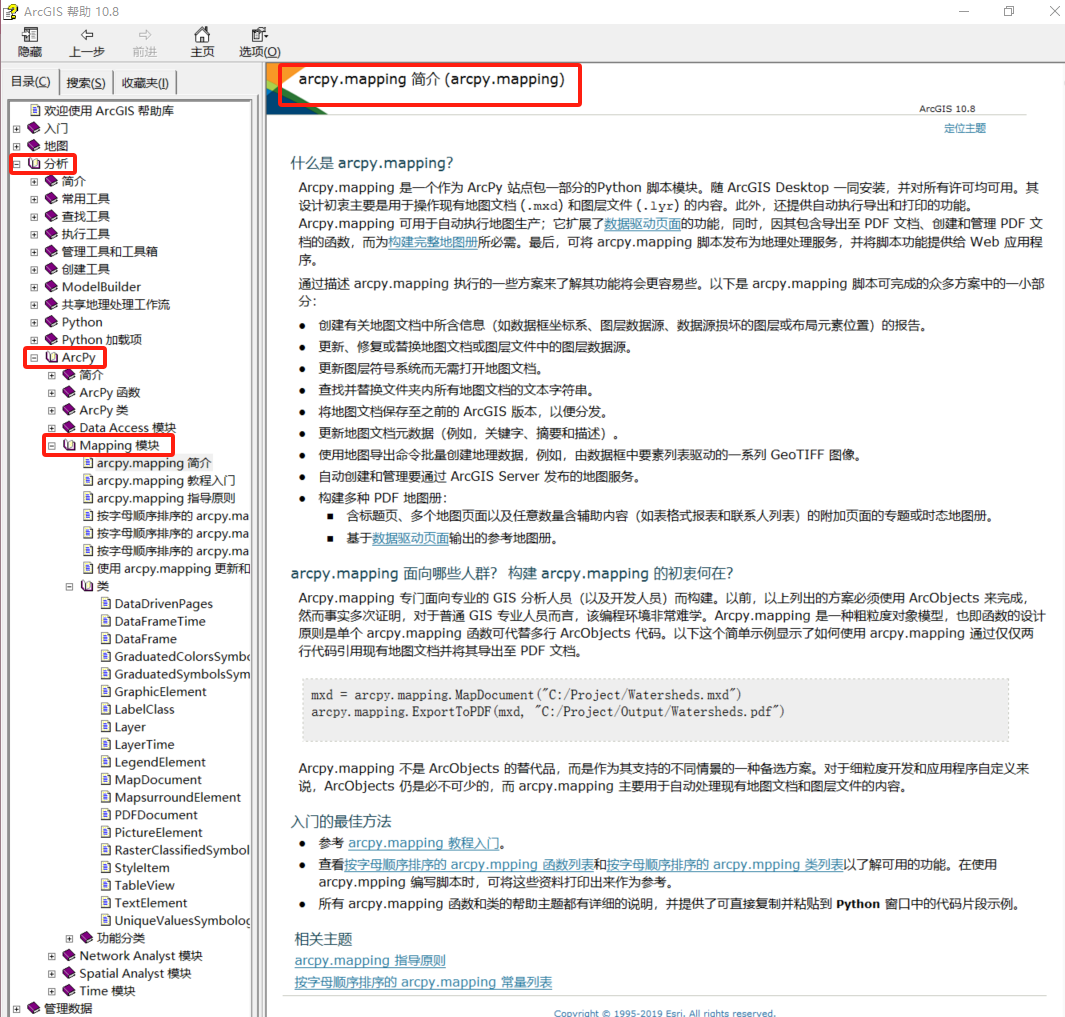
Task: Select the DataFrameTime tree item
Action: click(160, 622)
